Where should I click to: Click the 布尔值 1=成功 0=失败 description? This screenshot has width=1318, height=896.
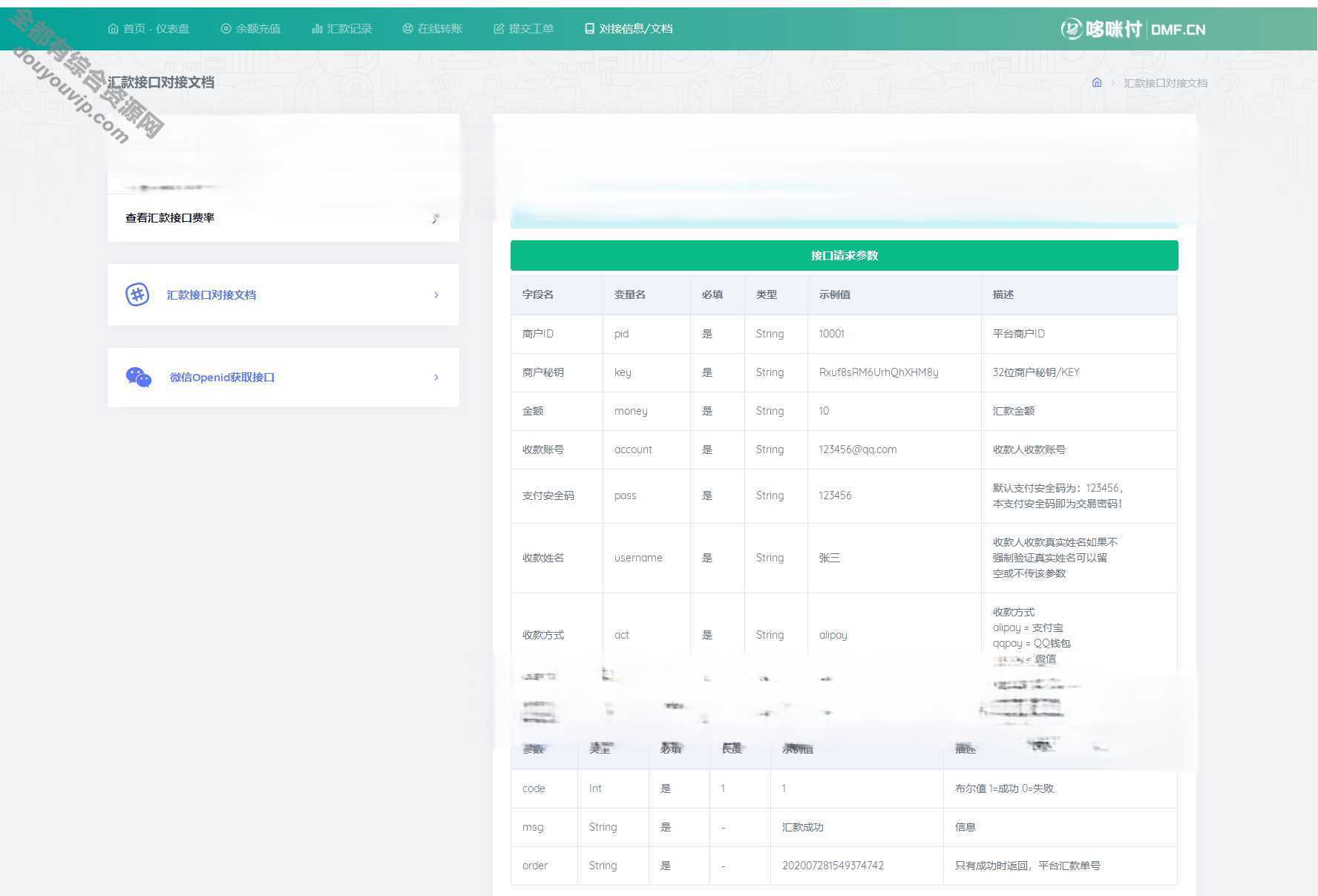1004,788
